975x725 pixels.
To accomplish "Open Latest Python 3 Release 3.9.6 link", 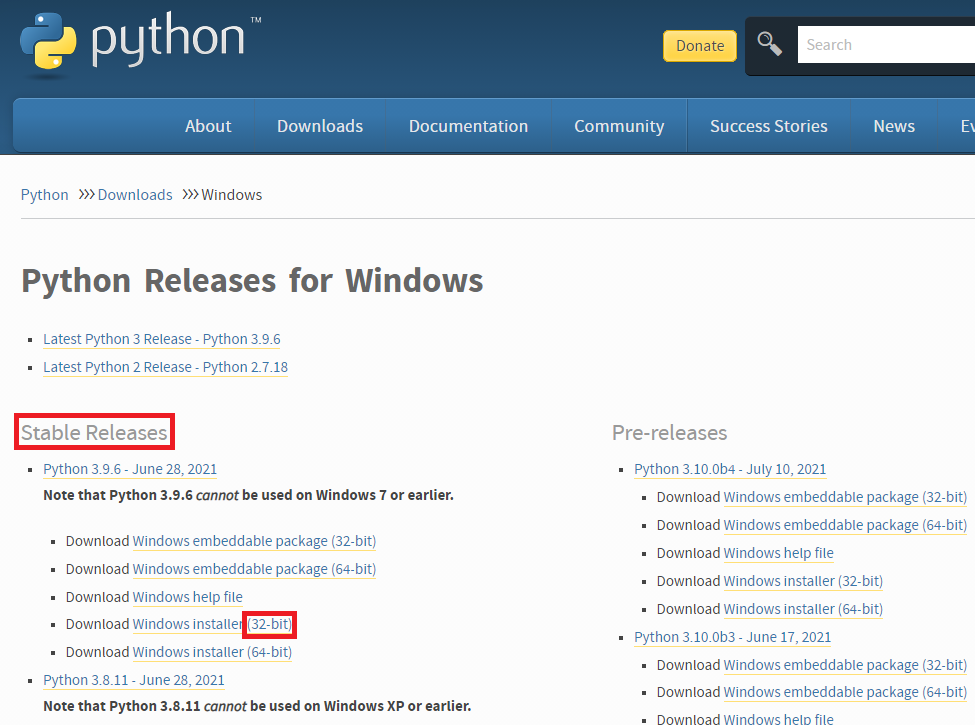I will pyautogui.click(x=162, y=339).
